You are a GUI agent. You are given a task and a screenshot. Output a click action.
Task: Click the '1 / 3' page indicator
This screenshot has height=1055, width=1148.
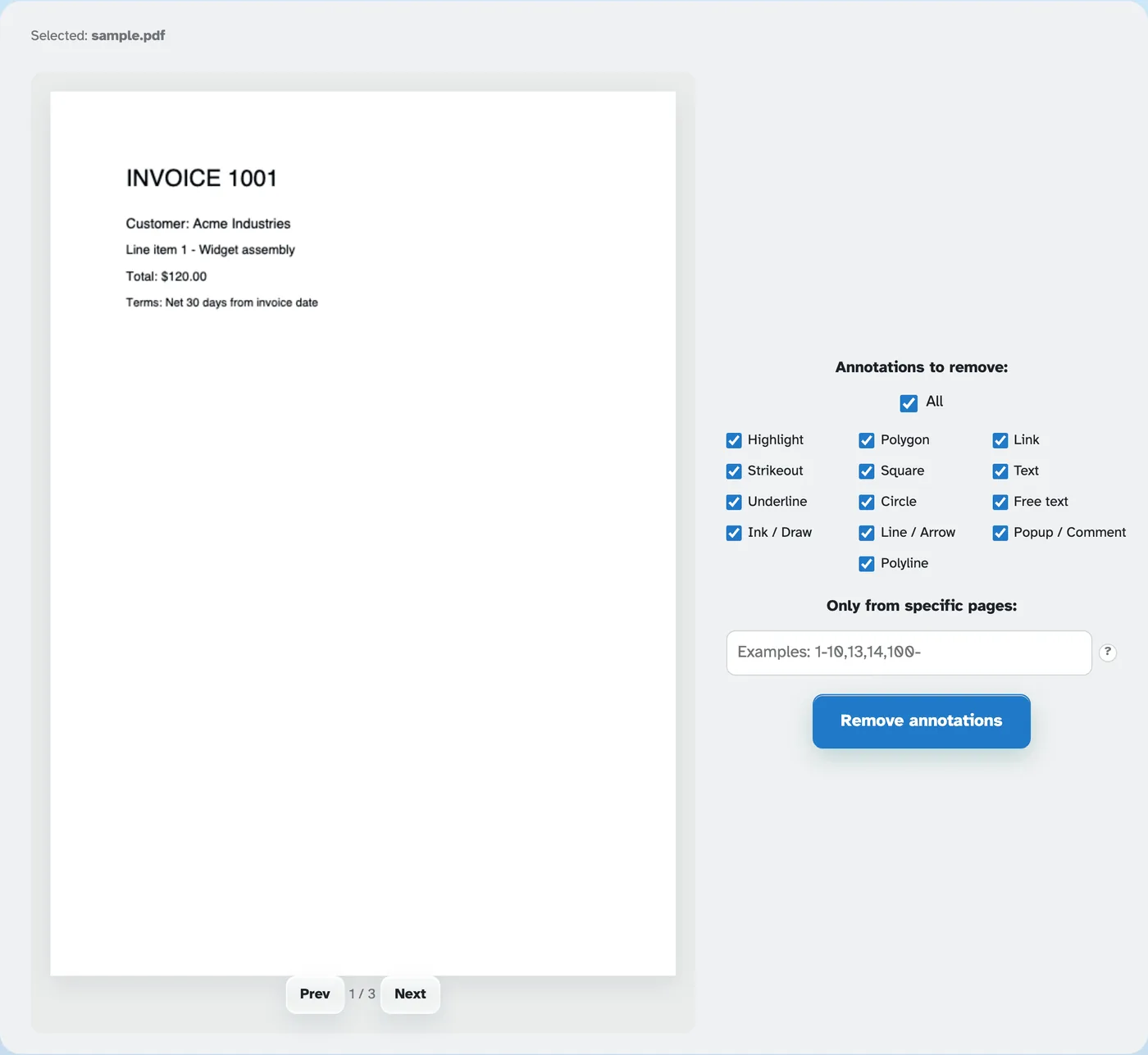362,994
